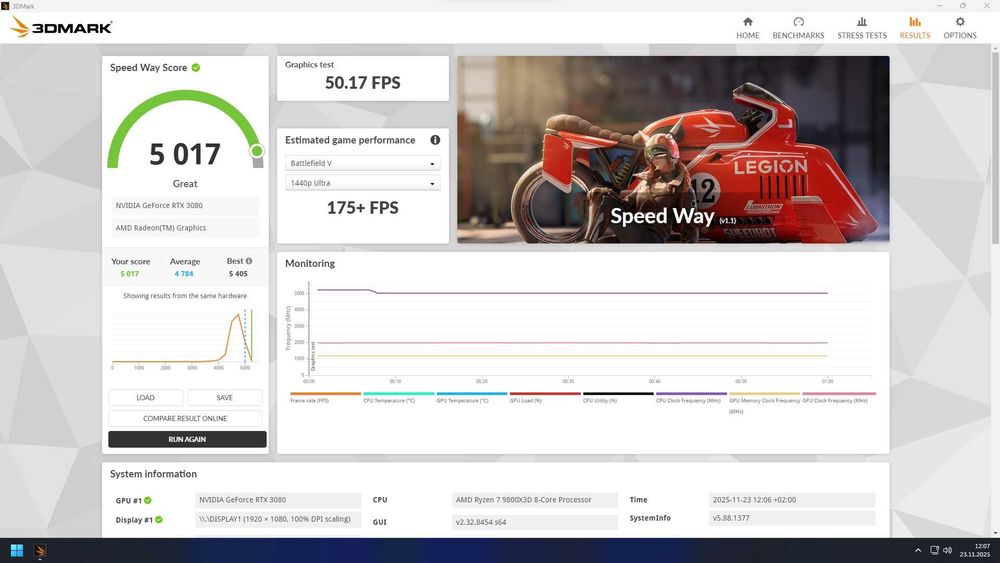The height and width of the screenshot is (563, 1000).
Task: Click the Best score 5 405
Action: point(238,274)
